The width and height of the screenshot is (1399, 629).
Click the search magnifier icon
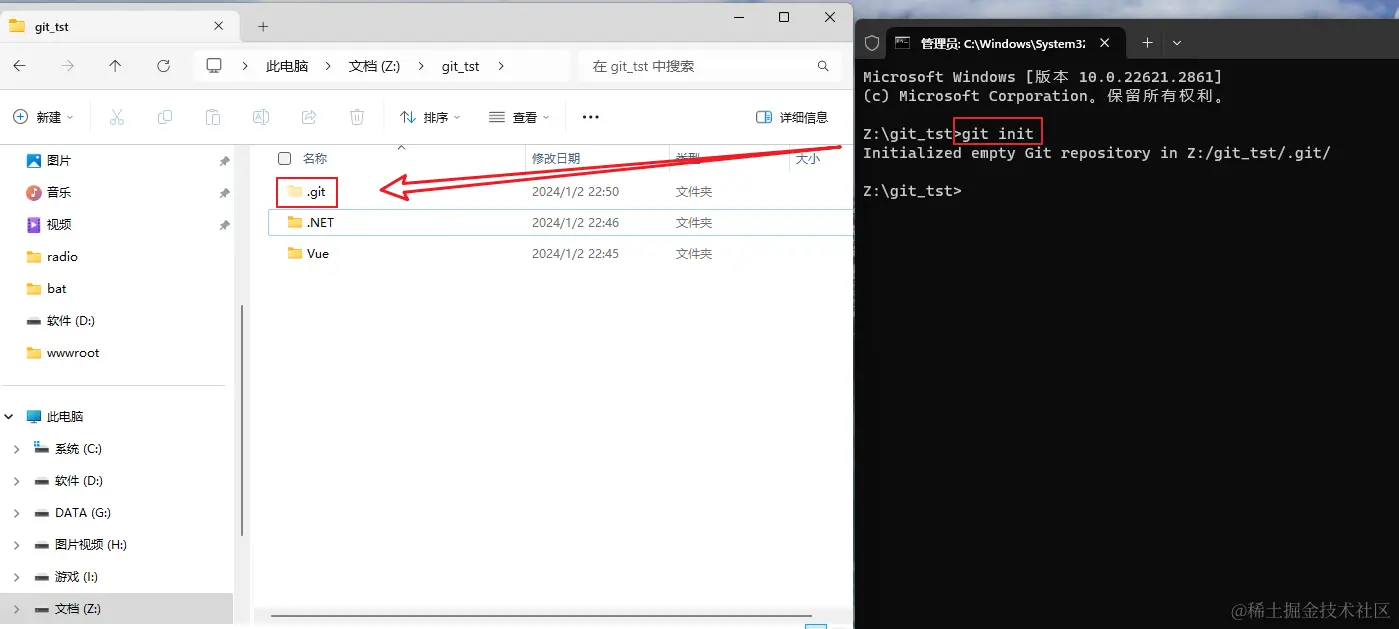pyautogui.click(x=823, y=66)
